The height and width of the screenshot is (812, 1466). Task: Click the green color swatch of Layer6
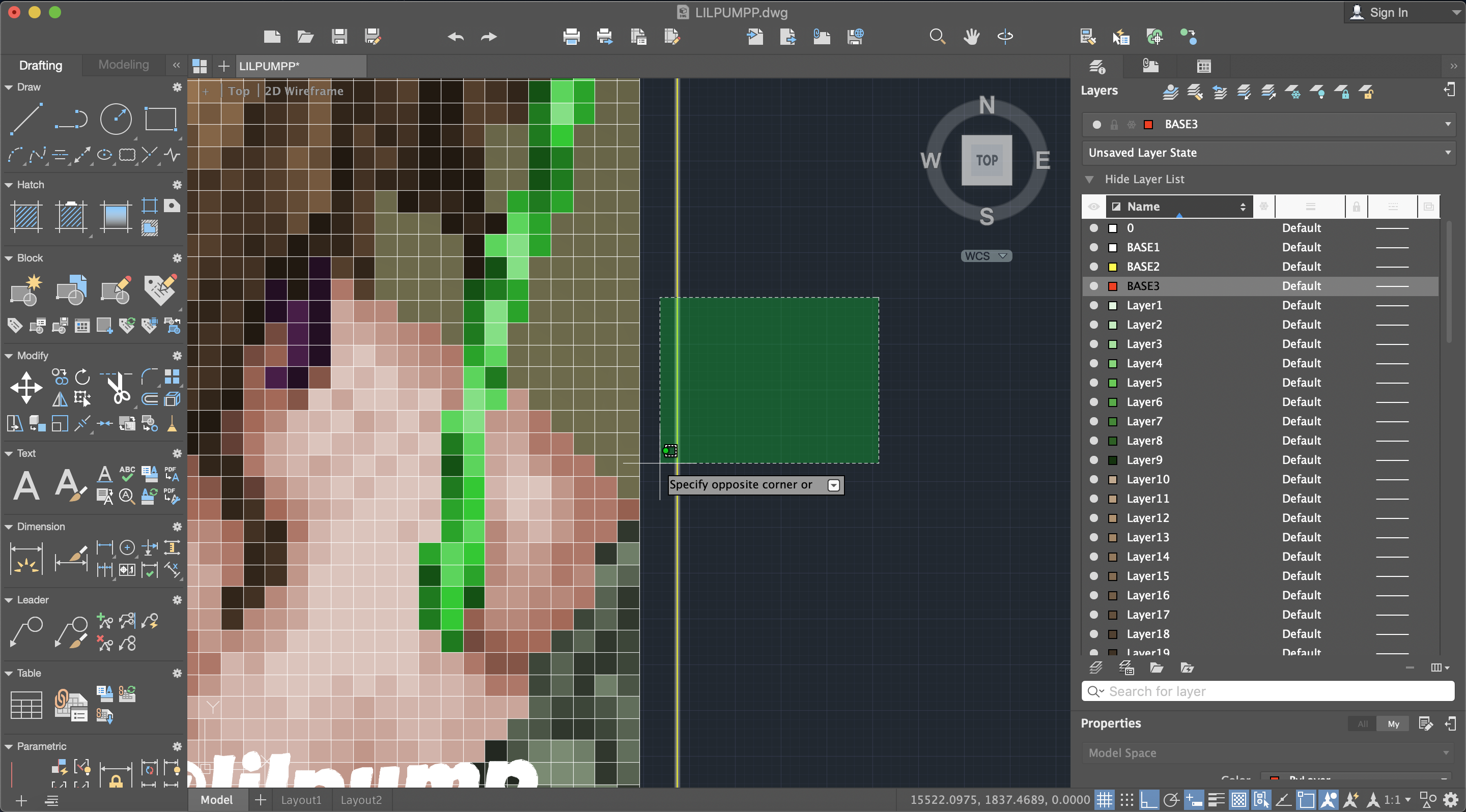[1113, 402]
